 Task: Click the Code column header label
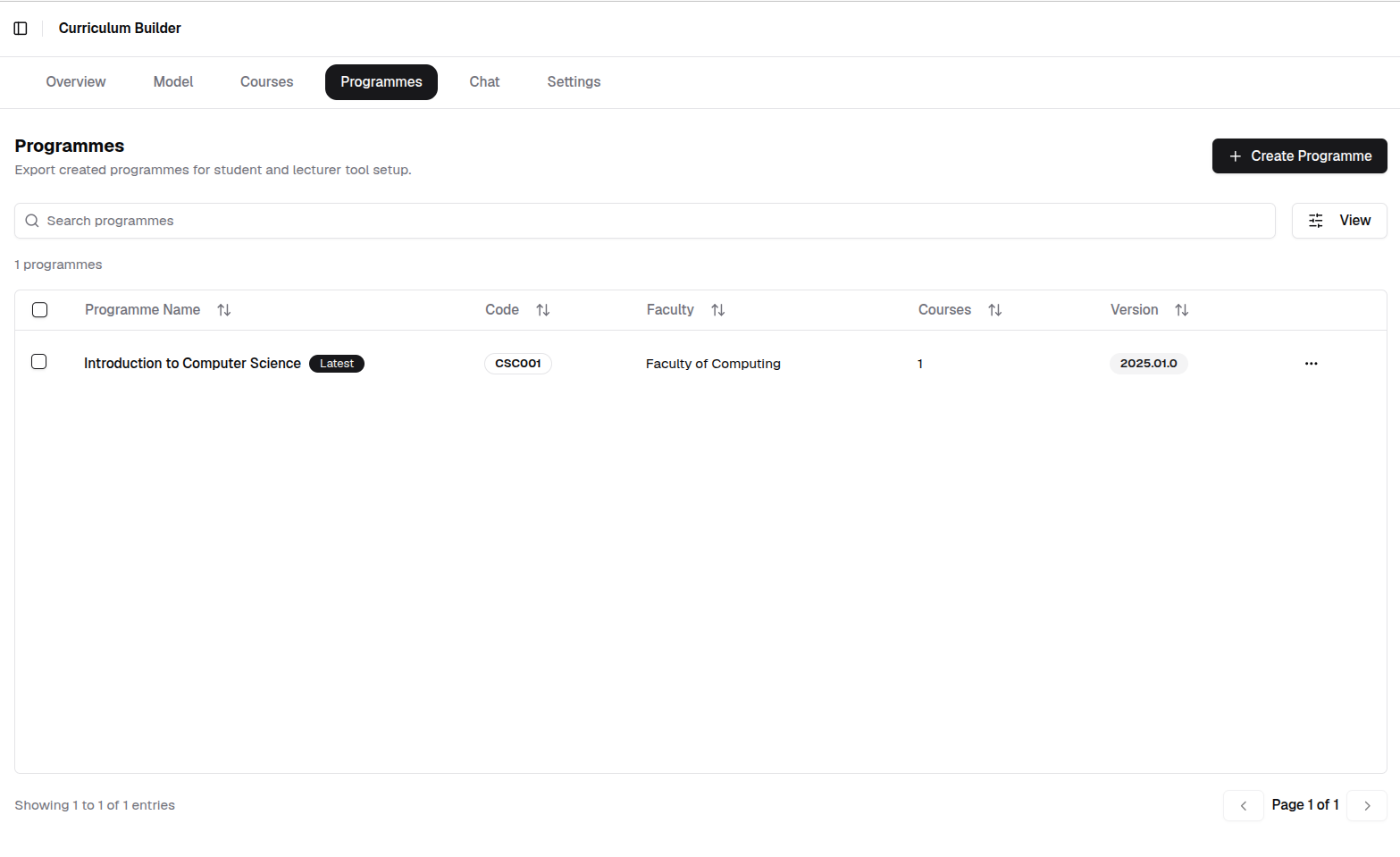point(502,310)
